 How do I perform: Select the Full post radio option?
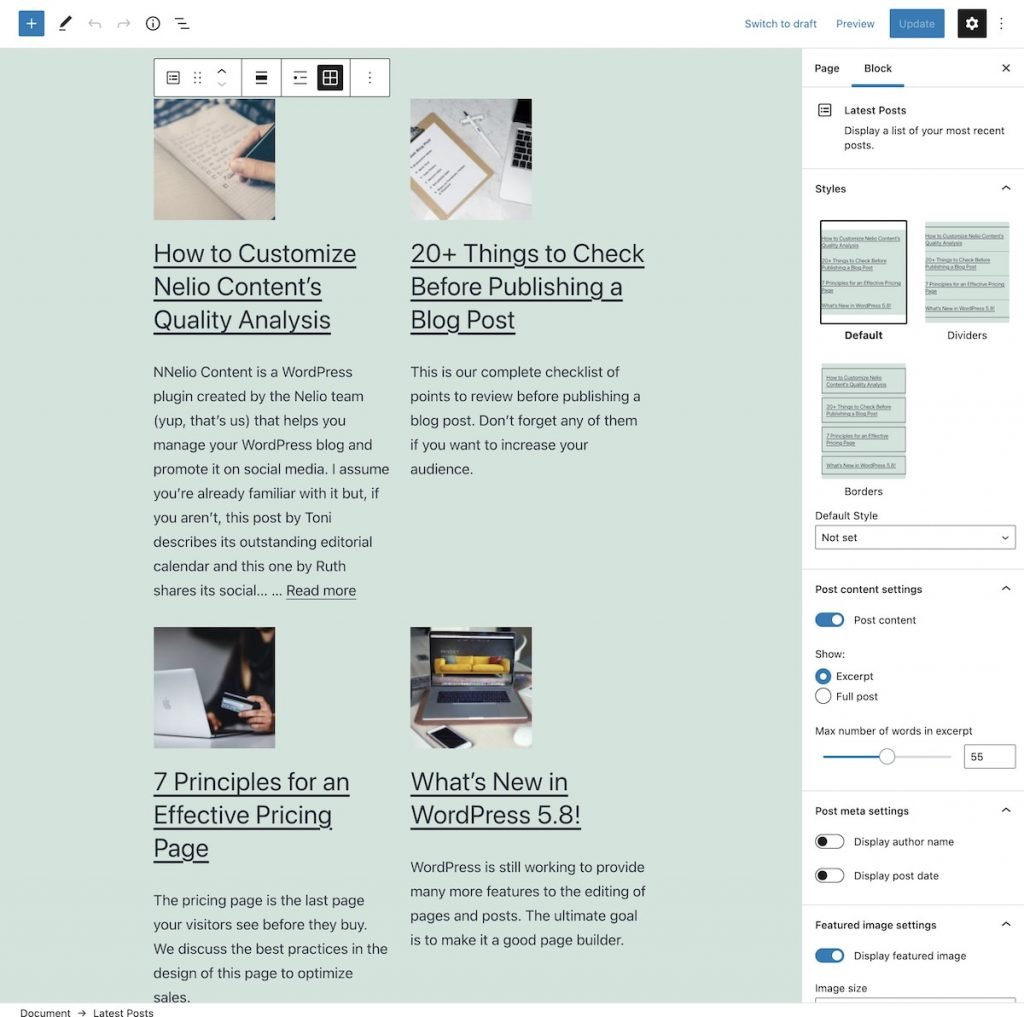[x=823, y=696]
